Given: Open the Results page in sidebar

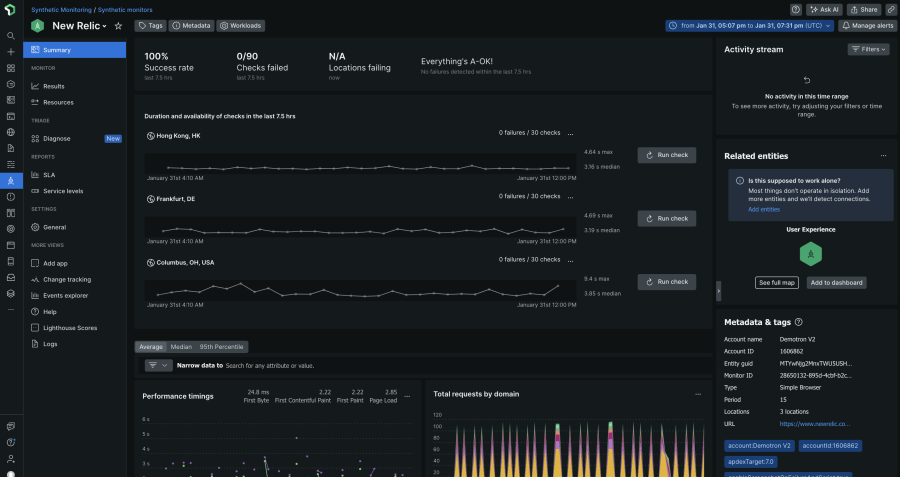Looking at the screenshot, I should point(53,86).
